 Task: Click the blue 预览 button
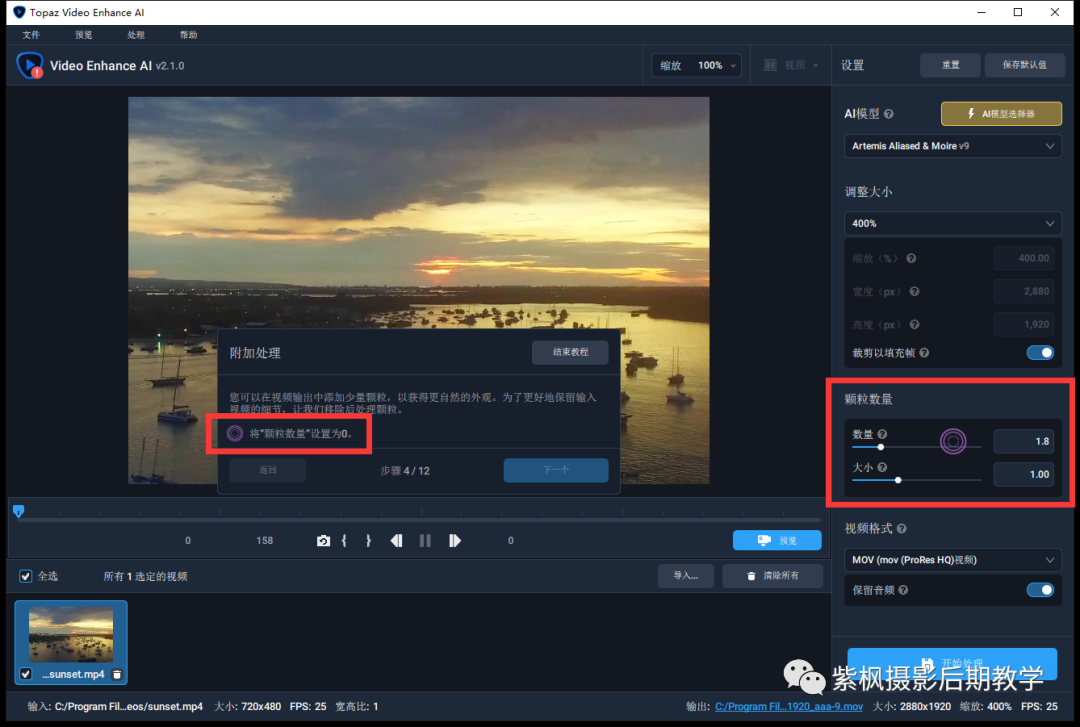[777, 540]
